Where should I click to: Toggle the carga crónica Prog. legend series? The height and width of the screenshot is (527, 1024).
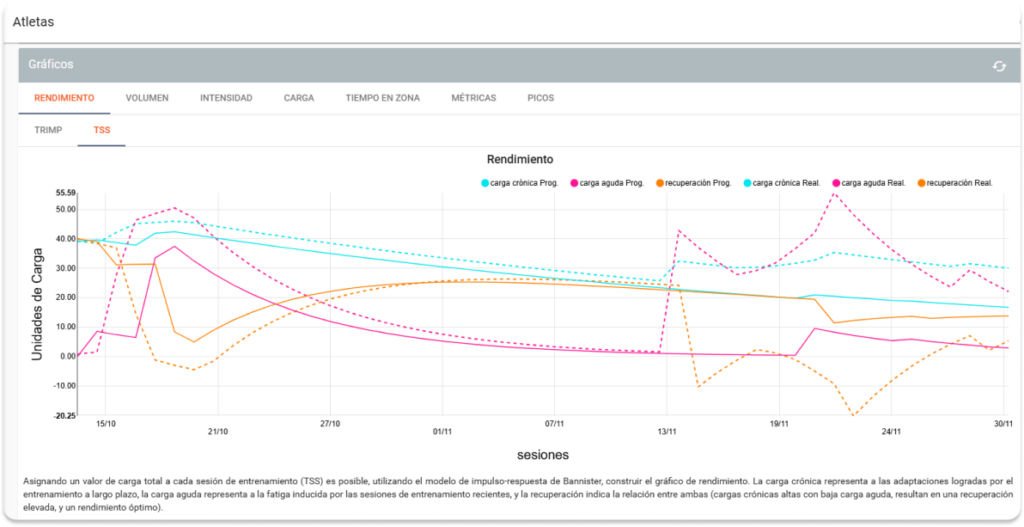[x=521, y=183]
